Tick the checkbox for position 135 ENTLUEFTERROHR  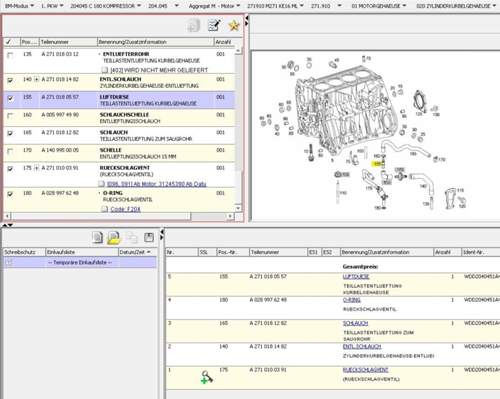pos(10,55)
